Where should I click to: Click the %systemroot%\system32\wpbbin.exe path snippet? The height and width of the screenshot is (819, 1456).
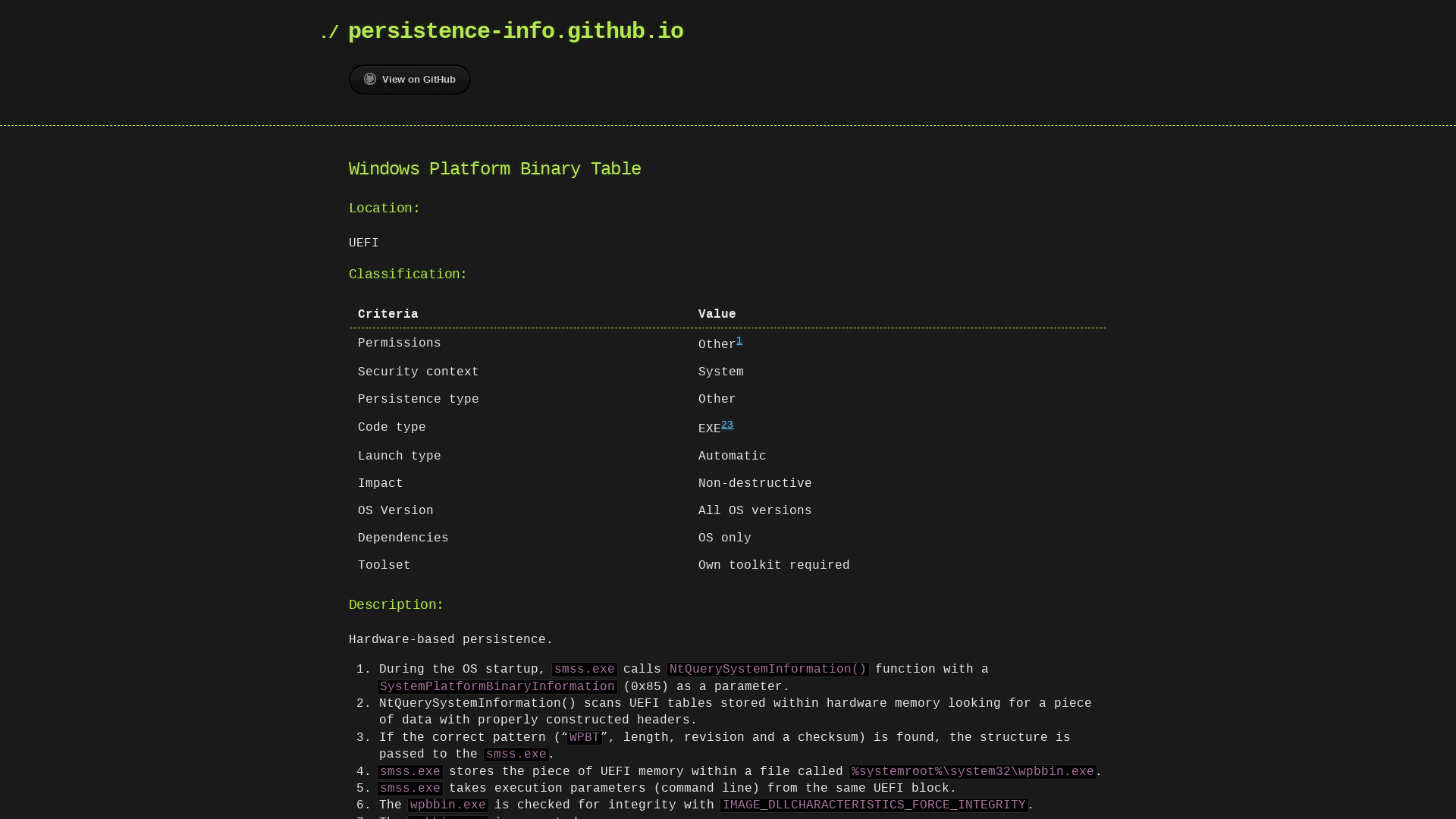pyautogui.click(x=973, y=771)
